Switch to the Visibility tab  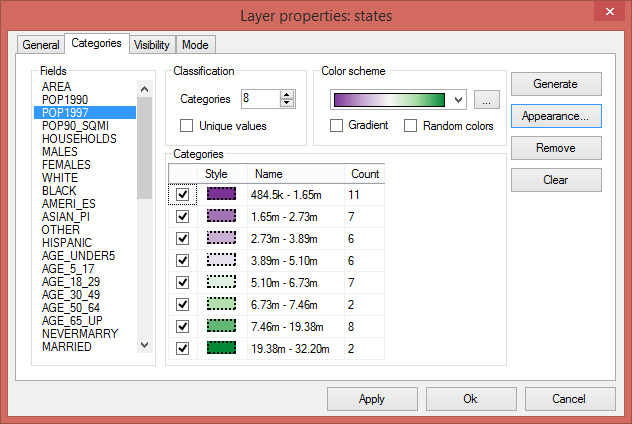(152, 45)
